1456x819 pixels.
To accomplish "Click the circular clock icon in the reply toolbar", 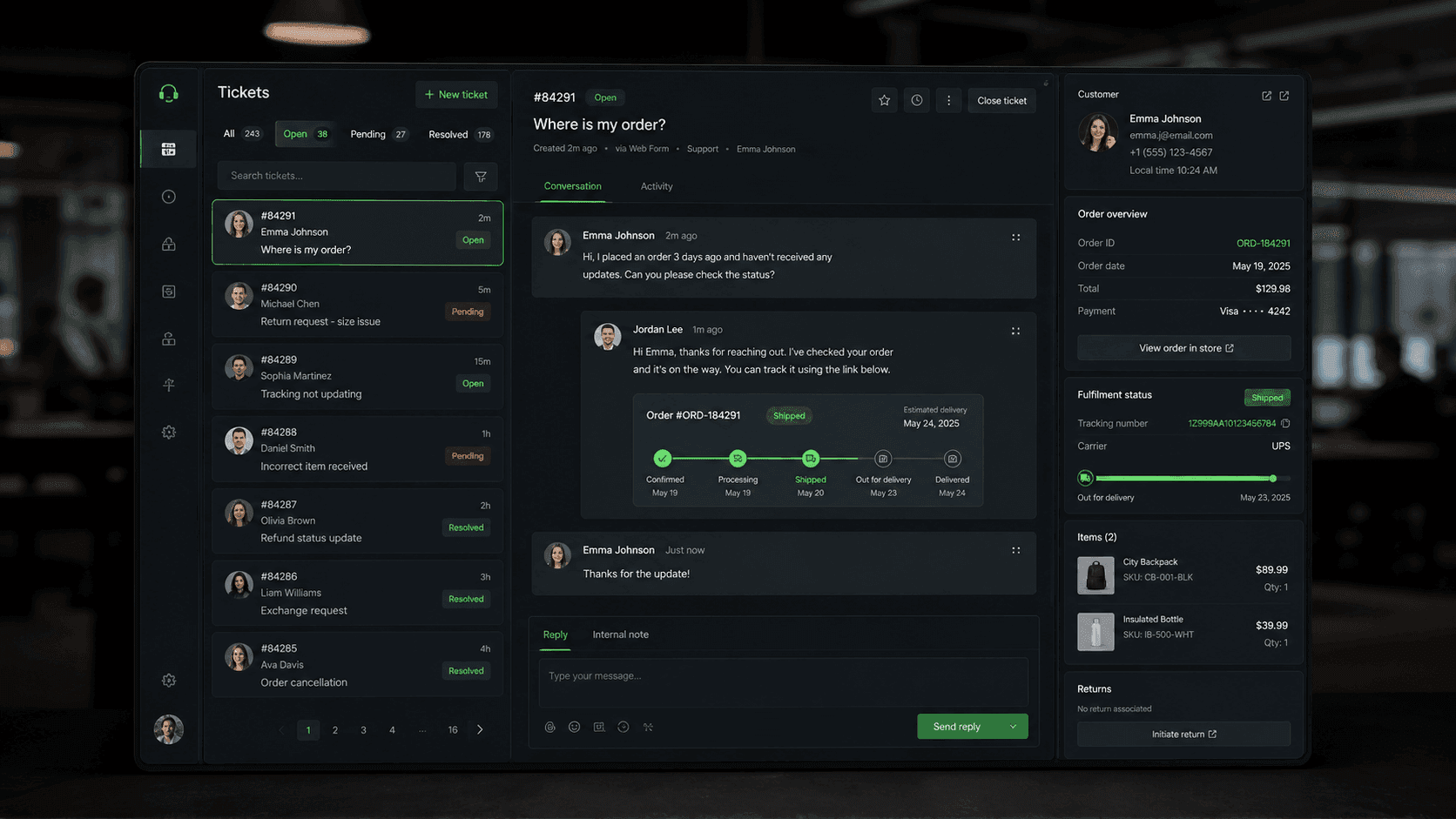I will pyautogui.click(x=624, y=727).
